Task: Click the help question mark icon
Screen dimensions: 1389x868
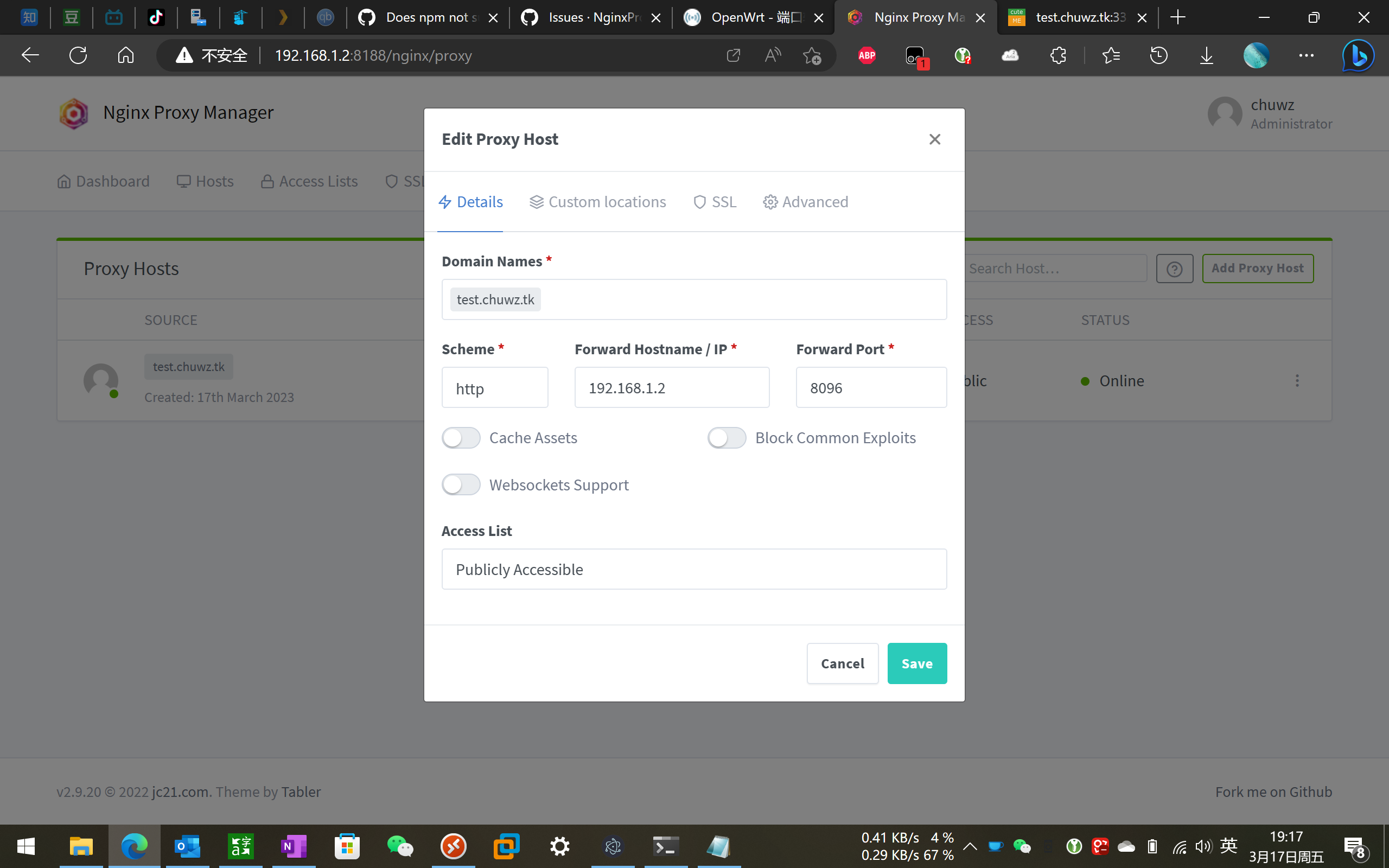Action: (1174, 269)
